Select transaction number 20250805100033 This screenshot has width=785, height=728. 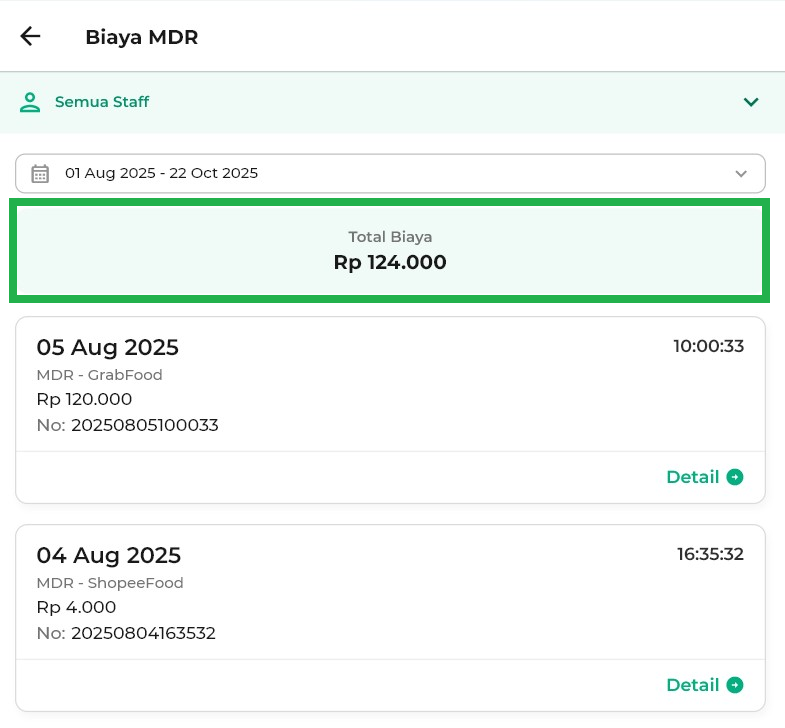coord(144,425)
